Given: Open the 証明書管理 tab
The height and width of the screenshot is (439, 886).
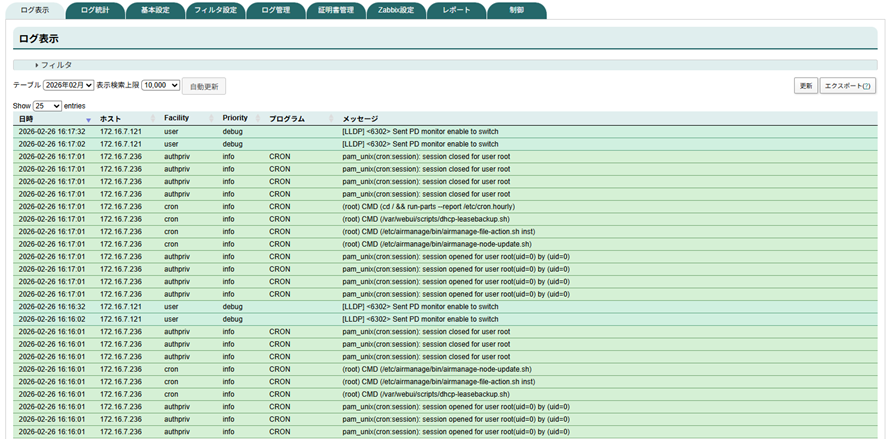Looking at the screenshot, I should point(335,10).
